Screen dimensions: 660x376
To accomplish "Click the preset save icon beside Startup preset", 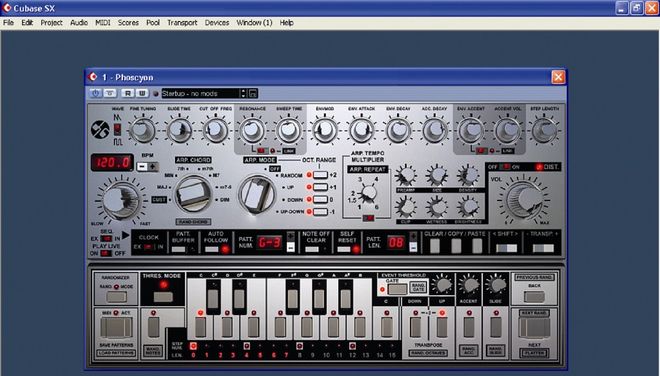I will (x=253, y=93).
